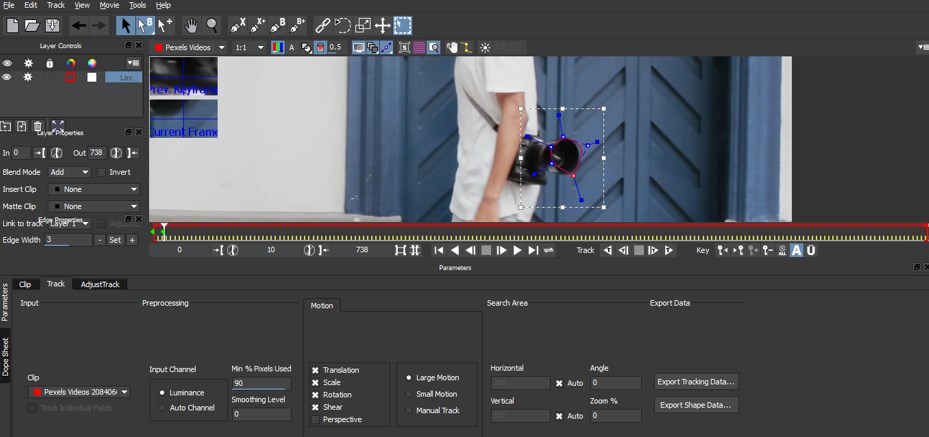
Task: Uncheck the Rotation motion option
Action: click(x=315, y=395)
